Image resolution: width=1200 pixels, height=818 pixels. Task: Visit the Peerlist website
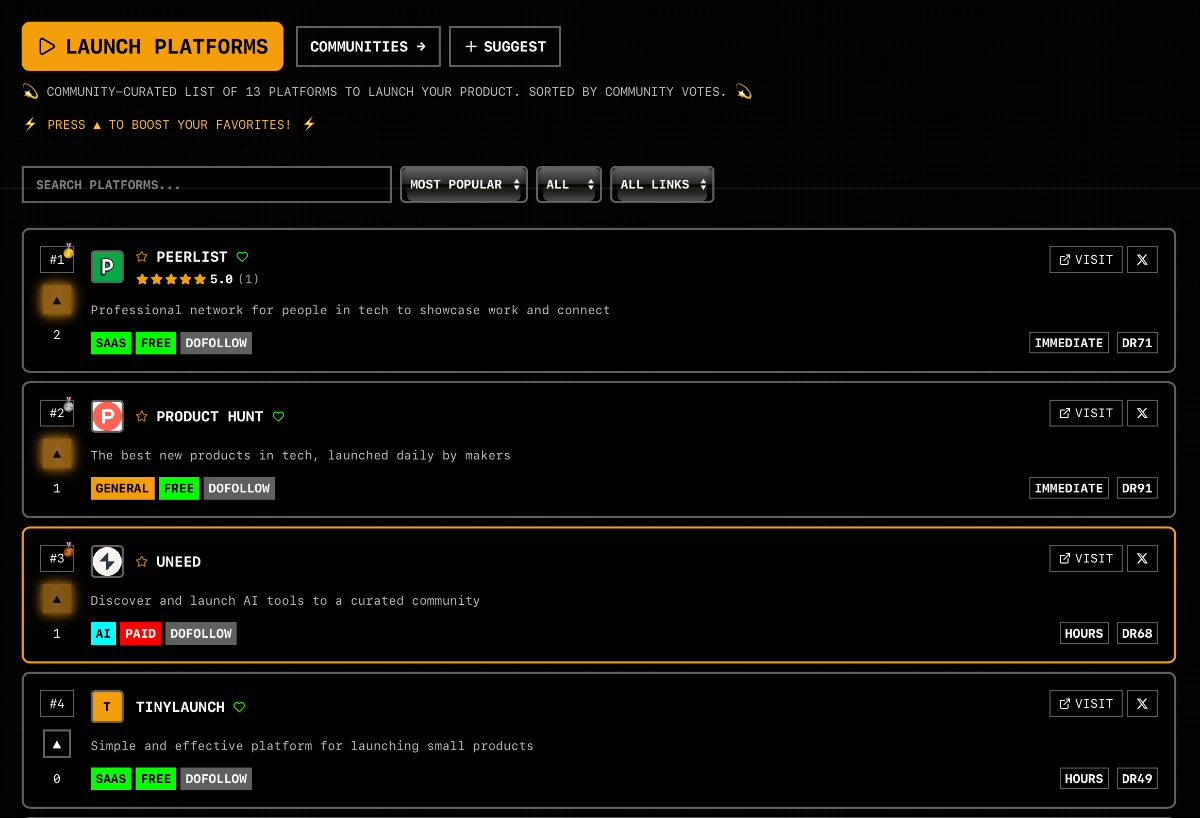[x=1086, y=259]
